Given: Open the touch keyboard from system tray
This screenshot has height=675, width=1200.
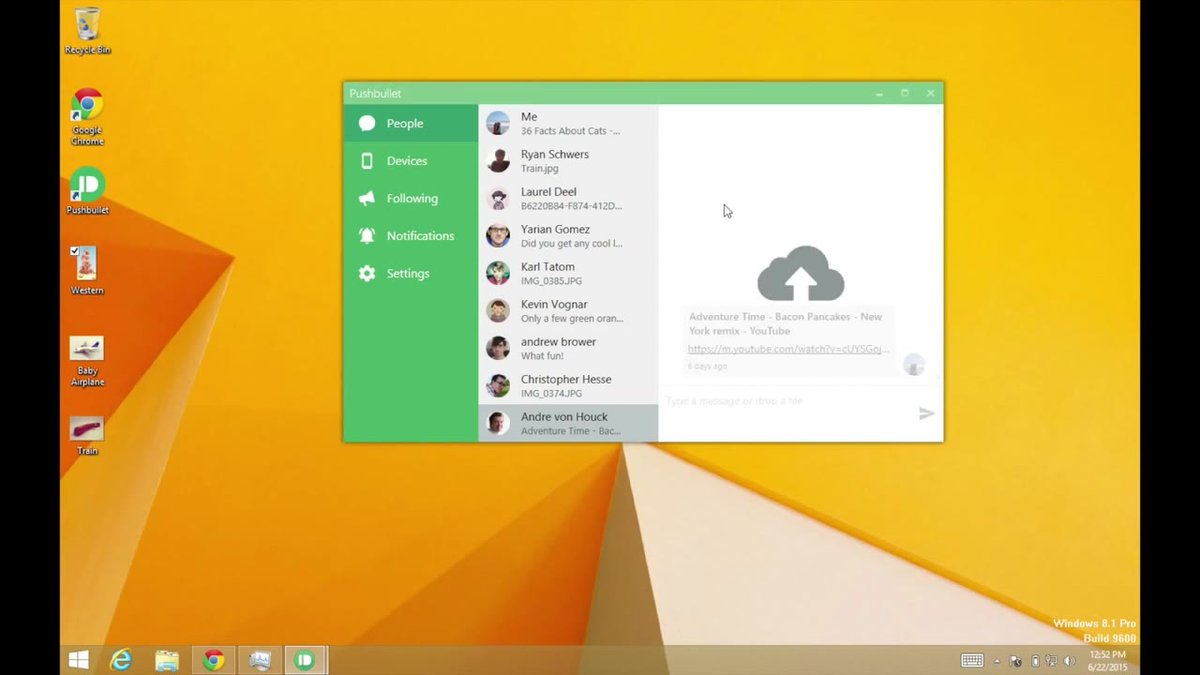Looking at the screenshot, I should click(x=970, y=660).
